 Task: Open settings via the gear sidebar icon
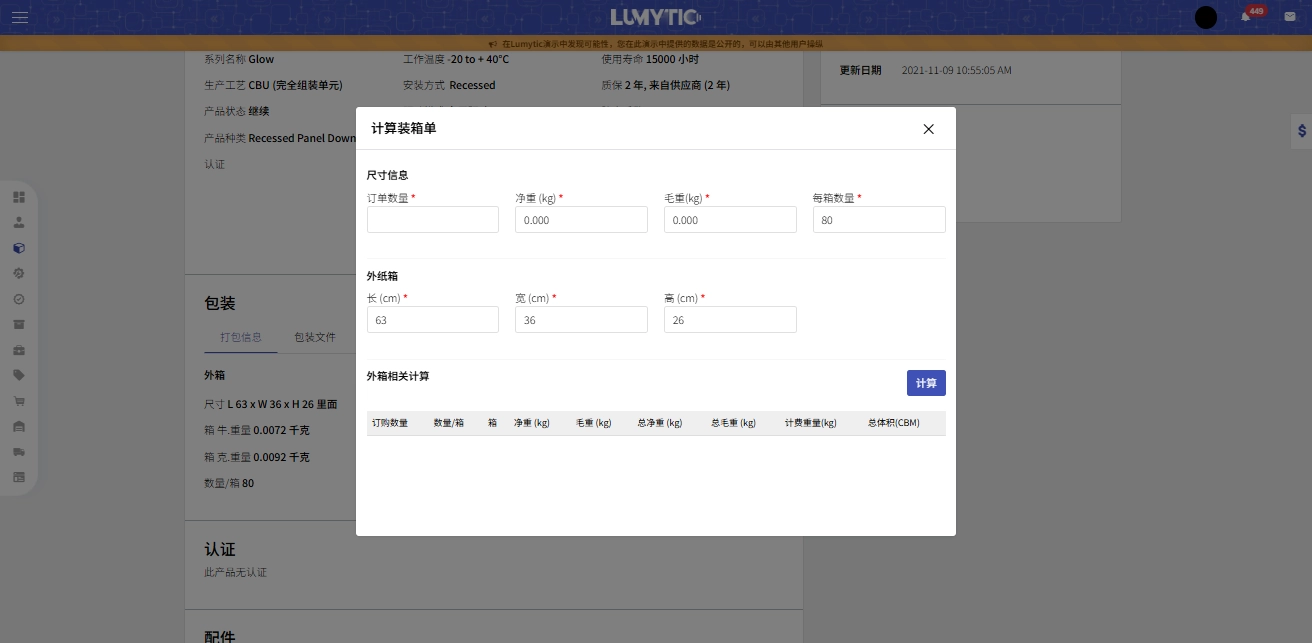tap(19, 273)
